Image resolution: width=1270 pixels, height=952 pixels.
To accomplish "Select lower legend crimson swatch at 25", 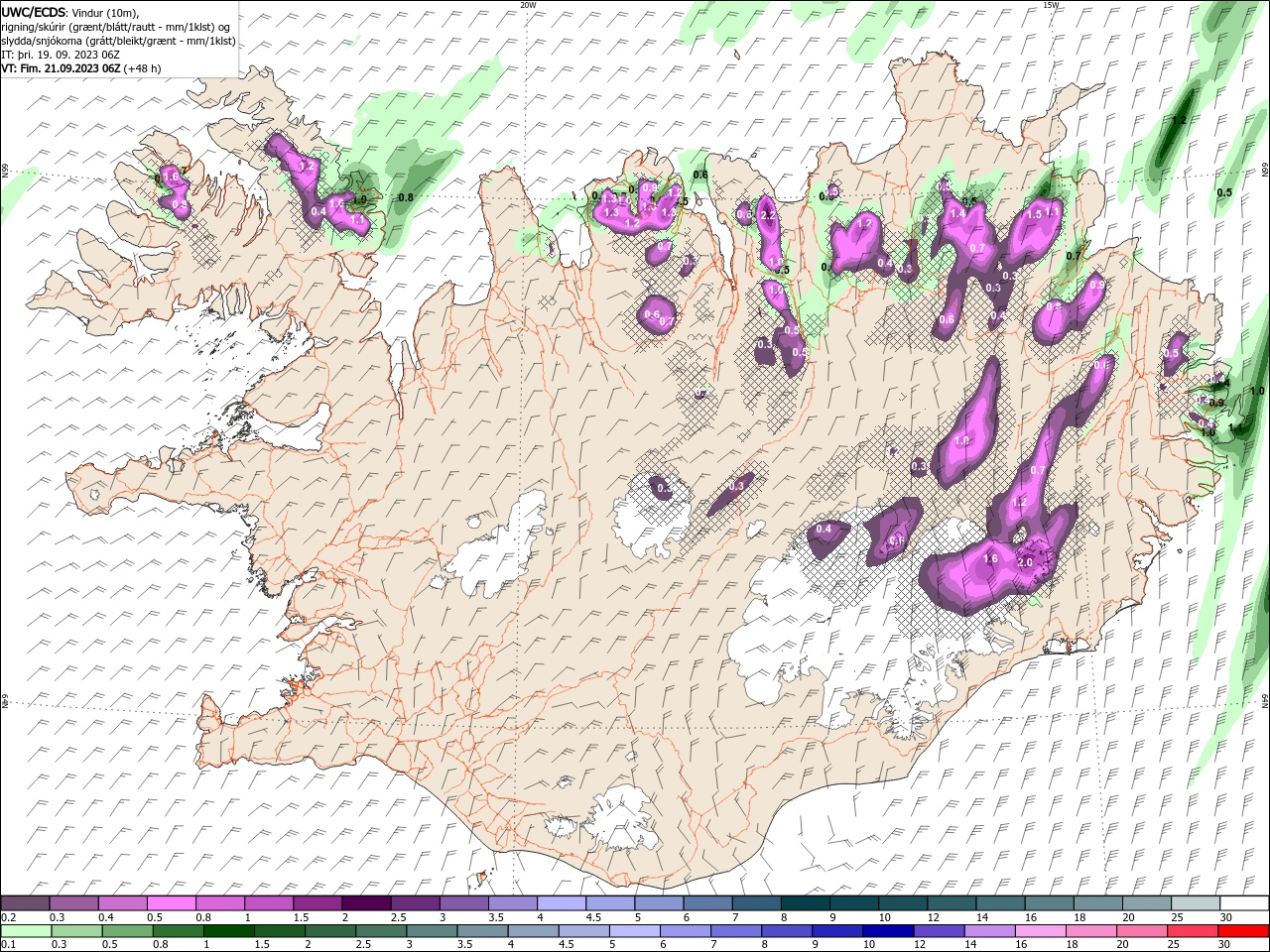I will tap(1193, 931).
